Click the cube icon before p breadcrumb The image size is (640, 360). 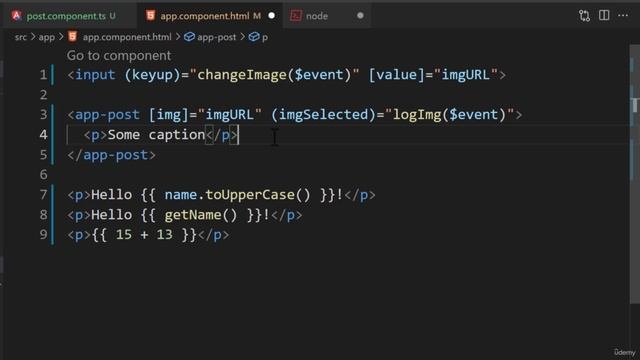tap(254, 37)
